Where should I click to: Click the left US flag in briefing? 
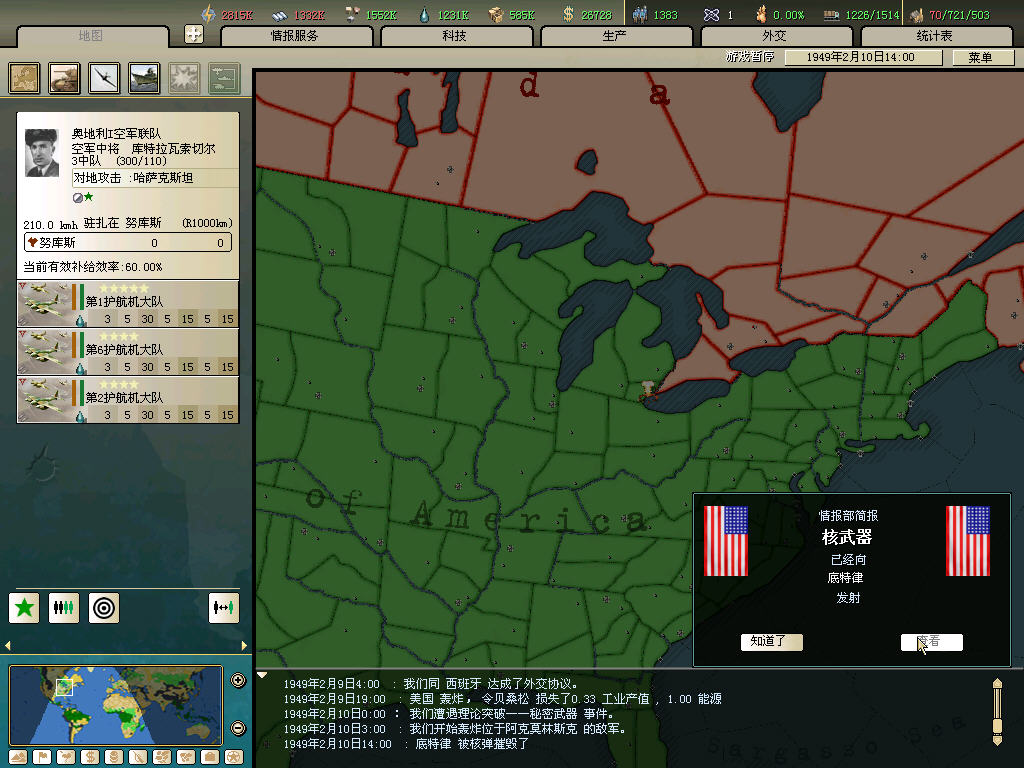(726, 541)
